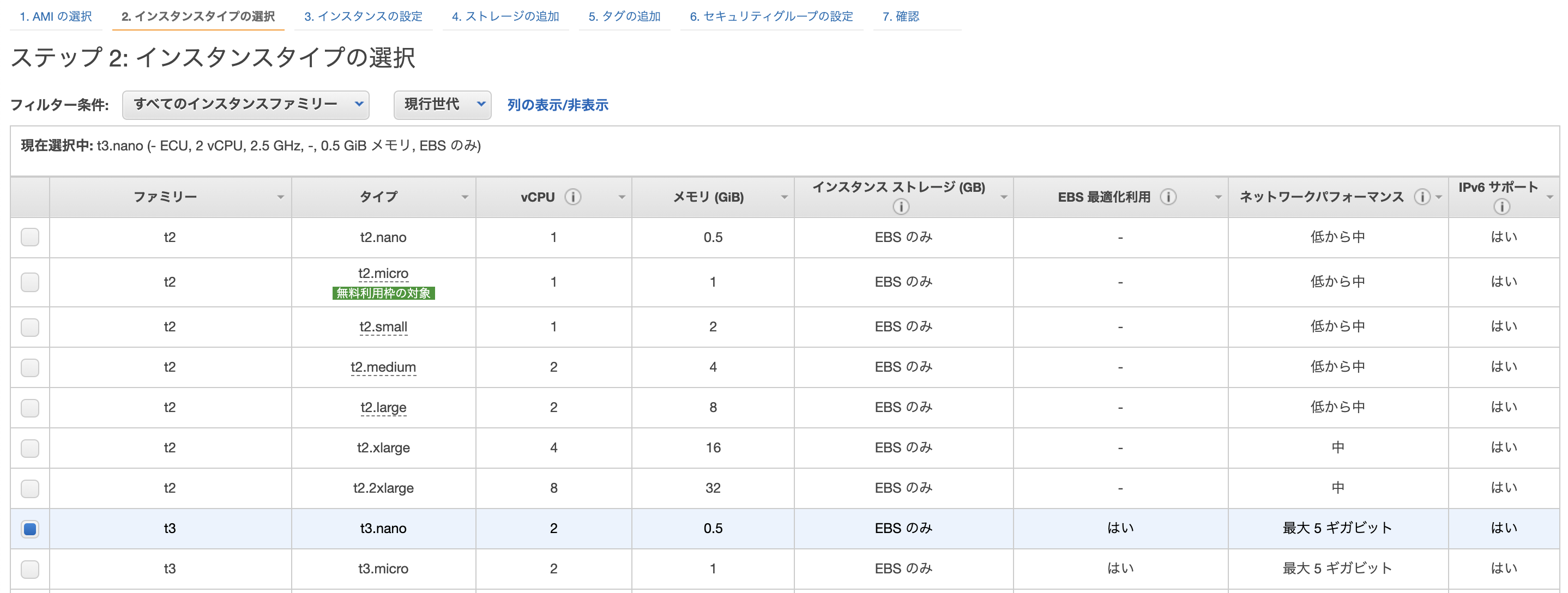Select the t2.small row checkbox
1568x593 pixels.
coord(30,327)
